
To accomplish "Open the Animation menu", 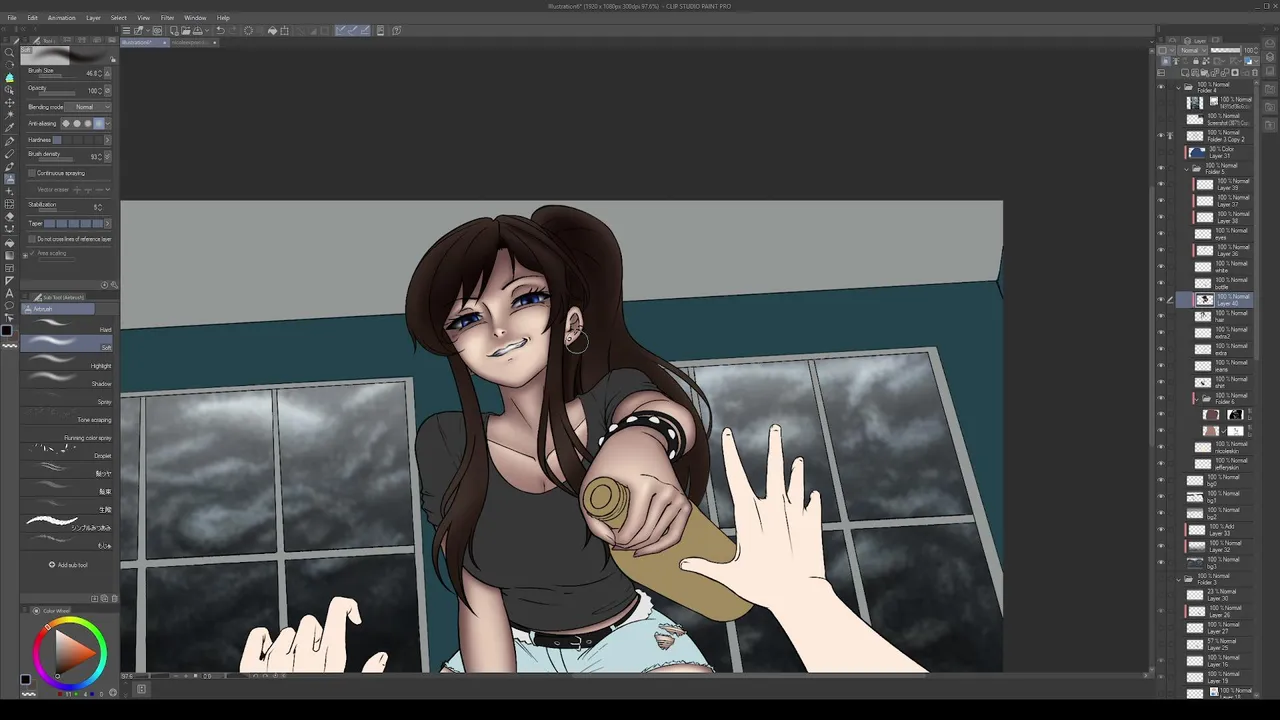I will click(x=62, y=18).
